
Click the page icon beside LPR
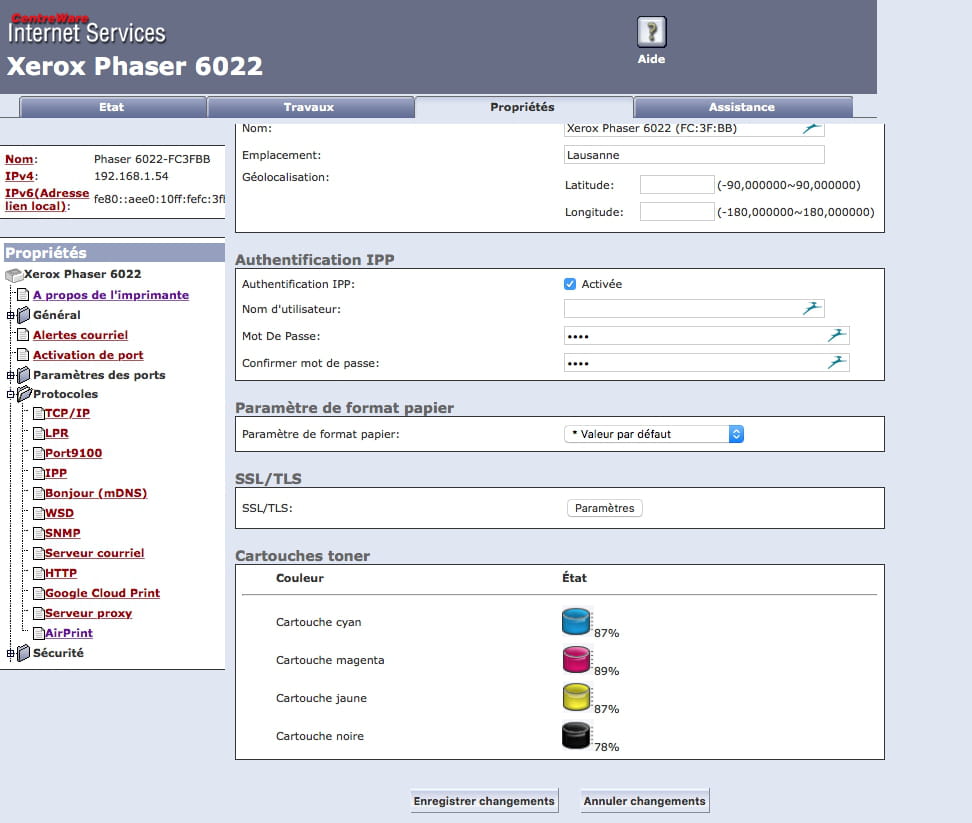(x=38, y=433)
